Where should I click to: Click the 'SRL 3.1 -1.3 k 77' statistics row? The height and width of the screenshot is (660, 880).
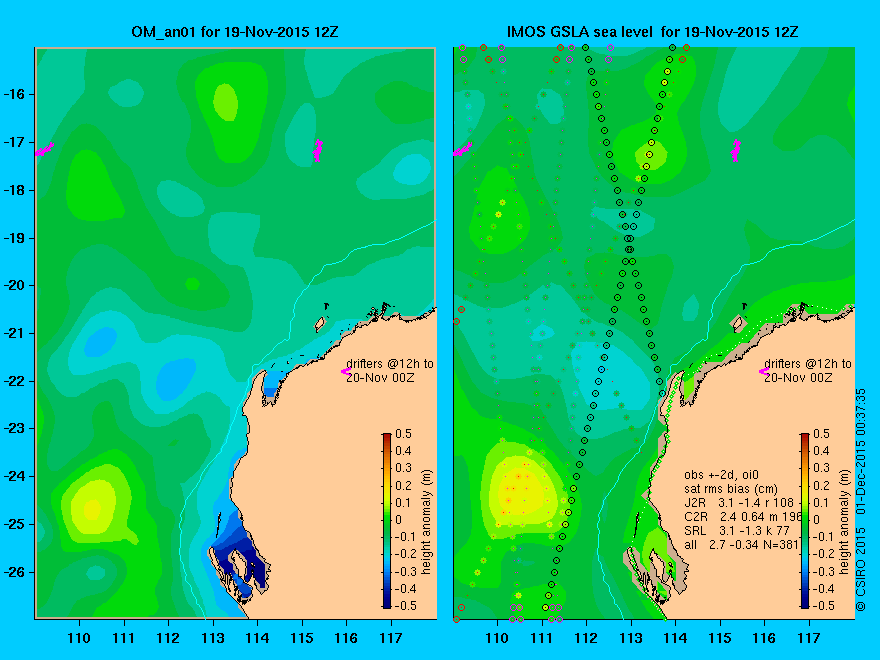736,530
